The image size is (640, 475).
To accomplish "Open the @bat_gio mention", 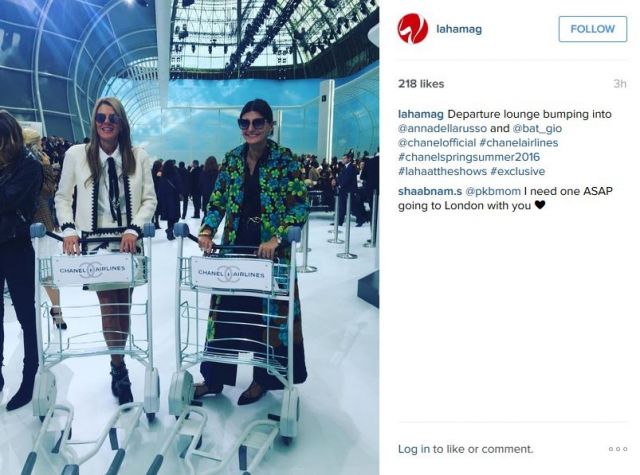I will [x=537, y=128].
